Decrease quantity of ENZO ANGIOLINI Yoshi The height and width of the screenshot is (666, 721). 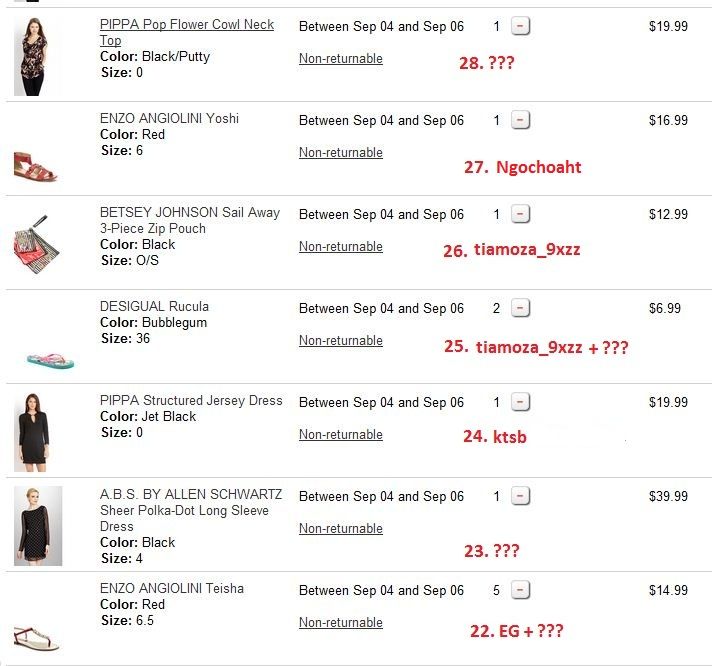coord(520,121)
